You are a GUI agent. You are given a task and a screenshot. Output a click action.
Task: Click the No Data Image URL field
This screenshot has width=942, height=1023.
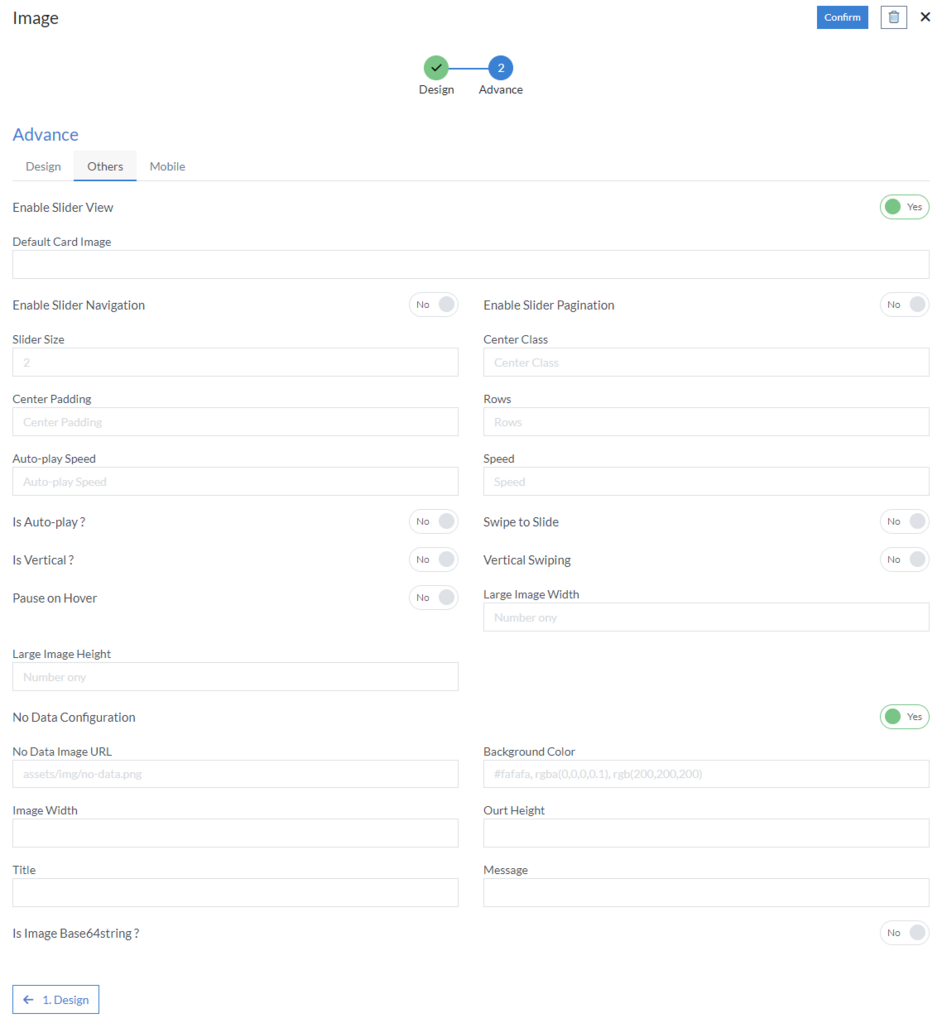pyautogui.click(x=235, y=774)
